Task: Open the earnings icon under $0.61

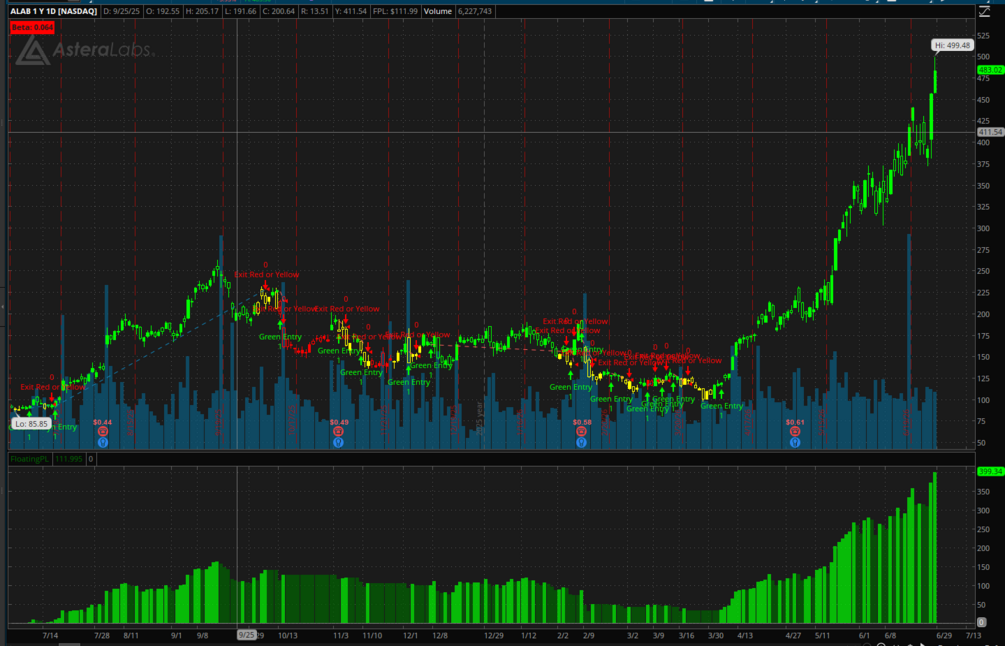Action: point(795,431)
